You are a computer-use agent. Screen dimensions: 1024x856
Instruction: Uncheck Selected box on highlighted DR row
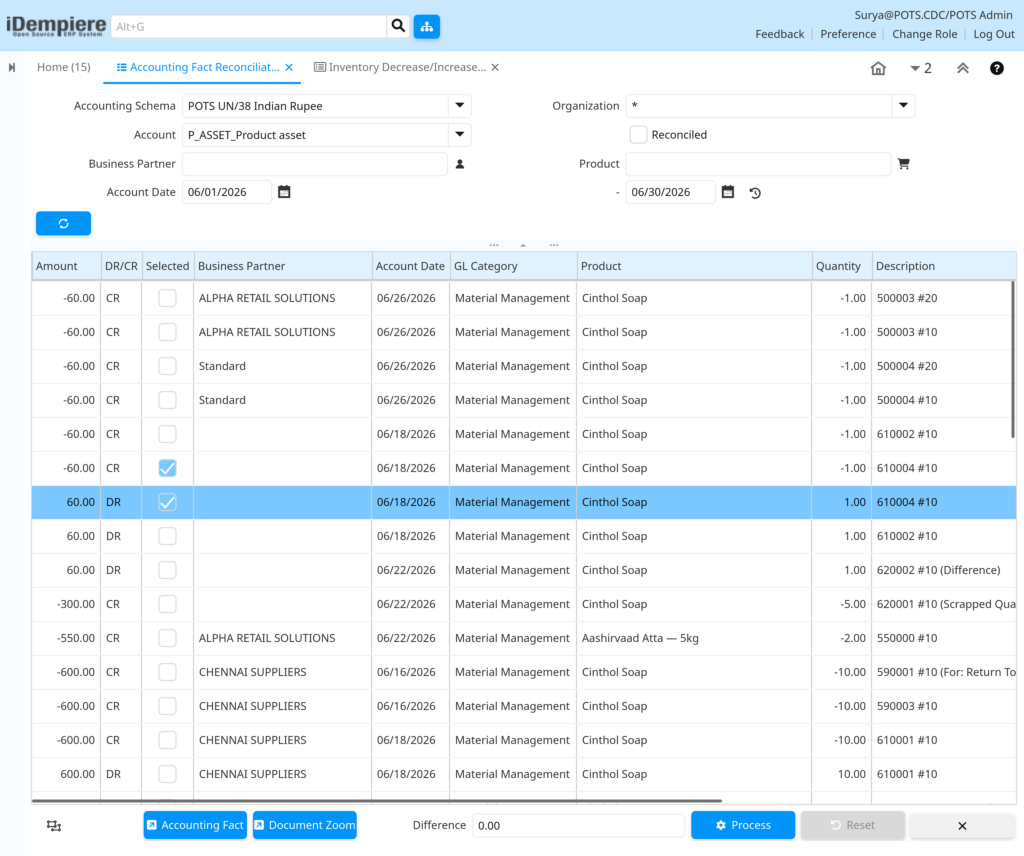click(x=167, y=502)
